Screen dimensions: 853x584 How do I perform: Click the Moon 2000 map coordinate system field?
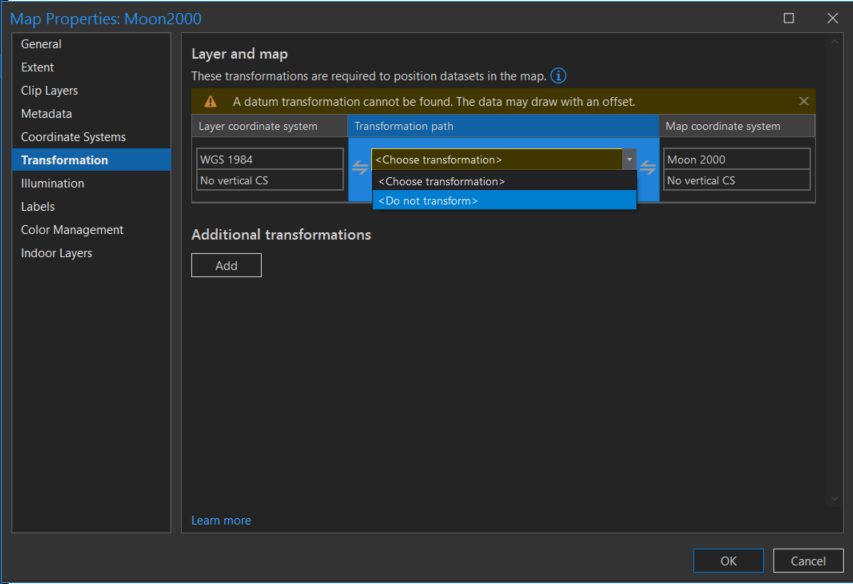coord(736,159)
